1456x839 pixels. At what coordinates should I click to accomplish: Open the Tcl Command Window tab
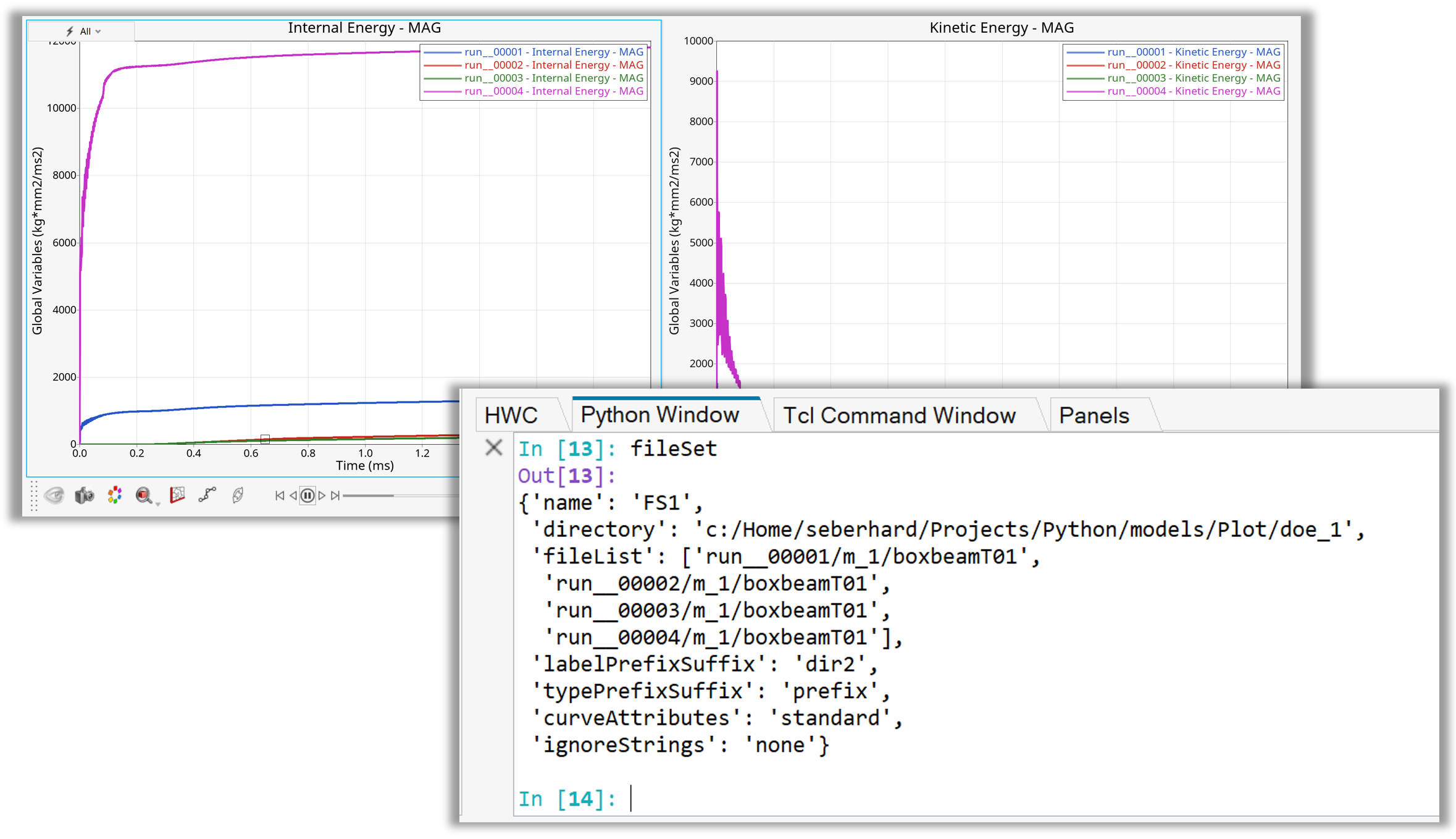(899, 415)
